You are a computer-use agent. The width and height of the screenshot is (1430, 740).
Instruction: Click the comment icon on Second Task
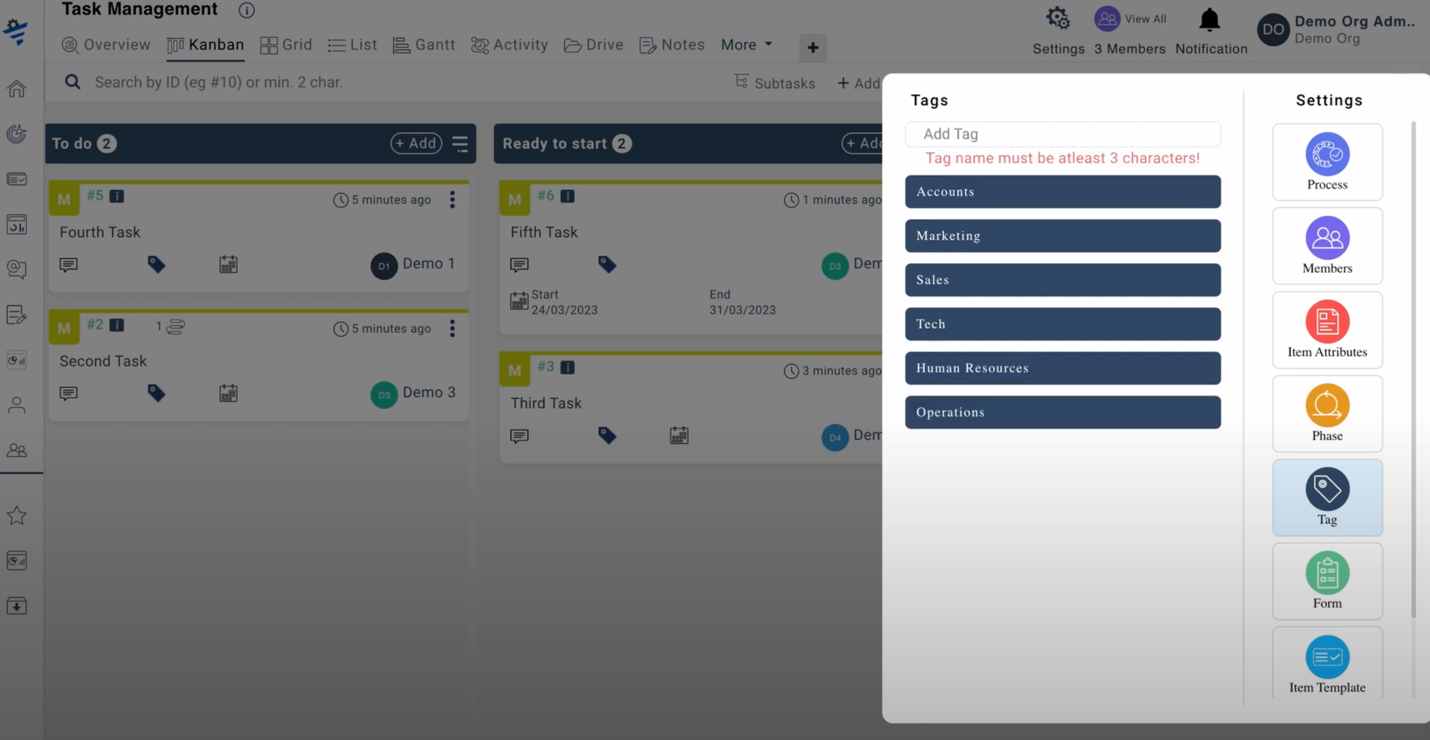tap(68, 394)
